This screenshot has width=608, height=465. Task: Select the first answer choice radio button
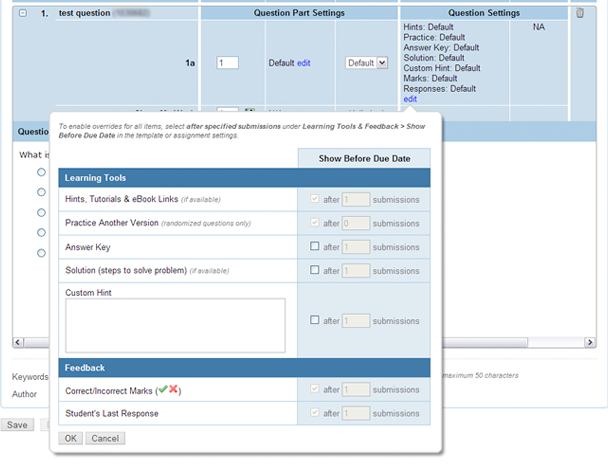(x=42, y=172)
